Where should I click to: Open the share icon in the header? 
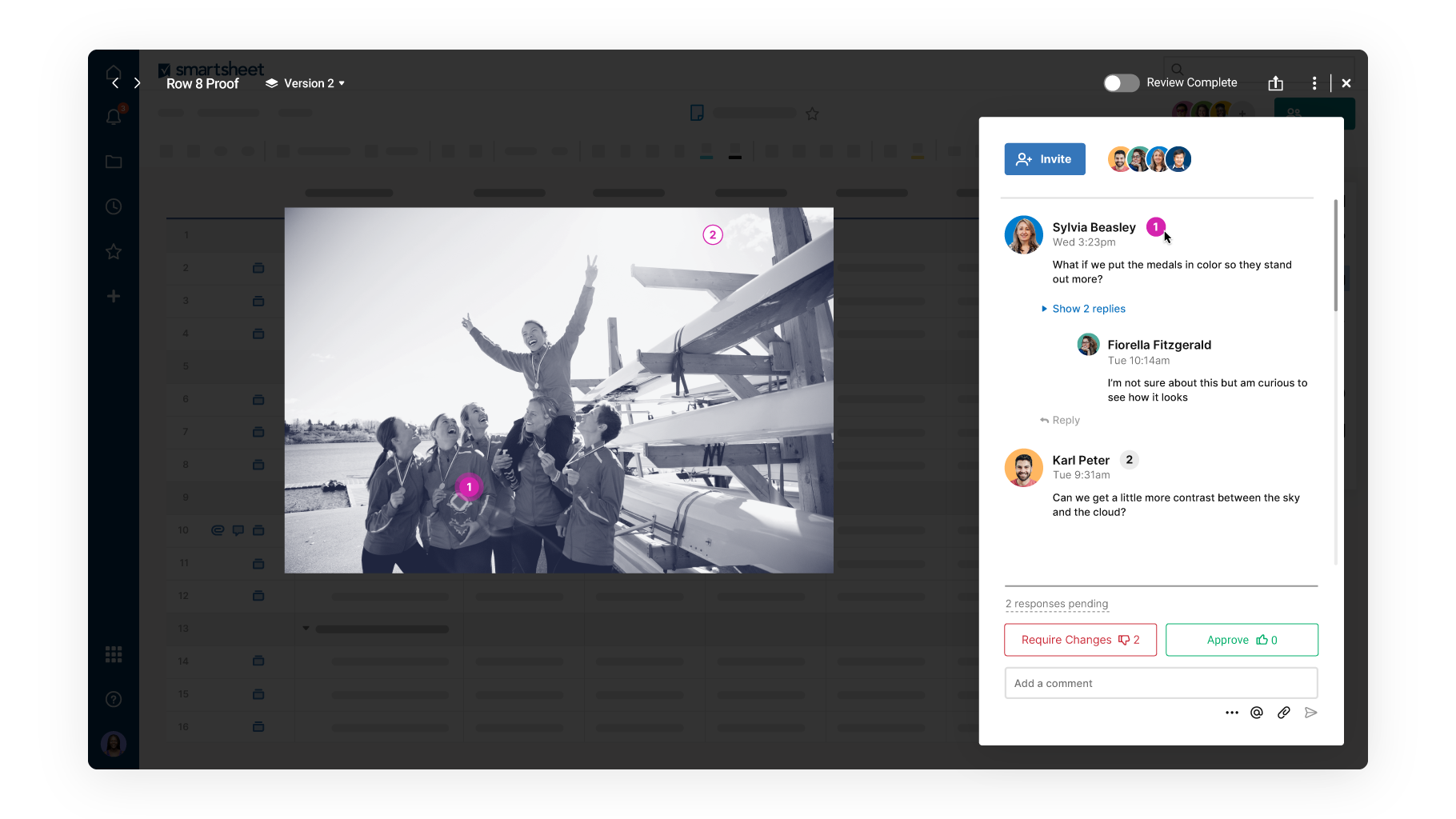1275,82
